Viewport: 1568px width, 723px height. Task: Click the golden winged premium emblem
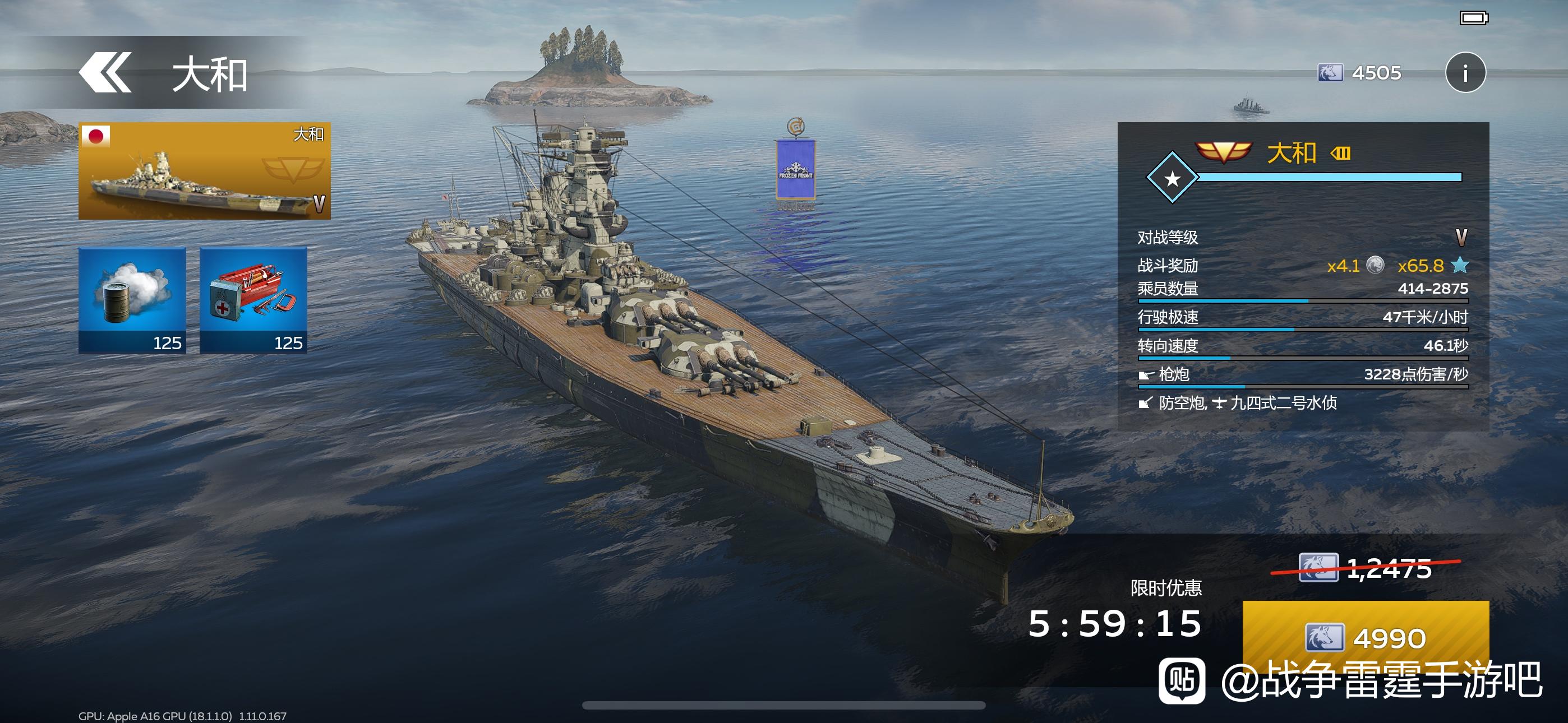click(x=1224, y=152)
